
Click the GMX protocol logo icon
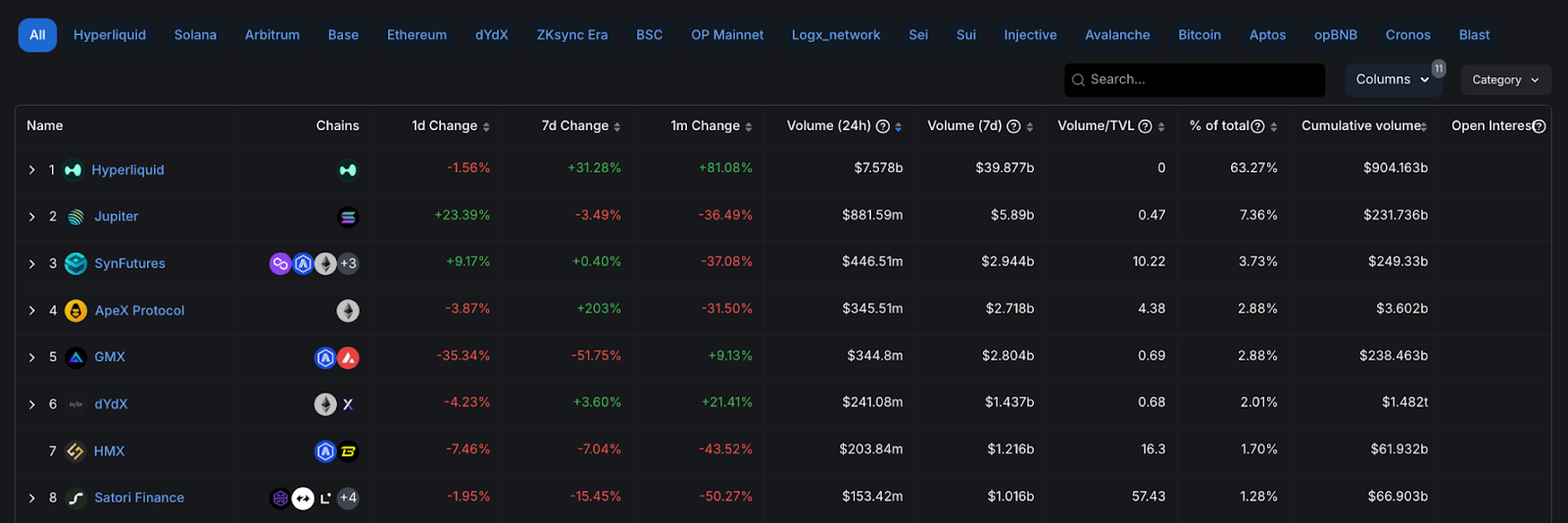click(75, 357)
